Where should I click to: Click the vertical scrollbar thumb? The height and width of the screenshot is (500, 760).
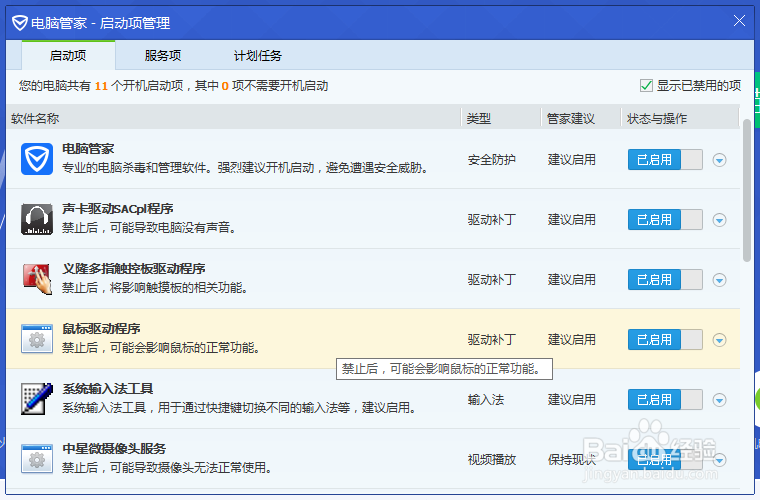[x=747, y=190]
